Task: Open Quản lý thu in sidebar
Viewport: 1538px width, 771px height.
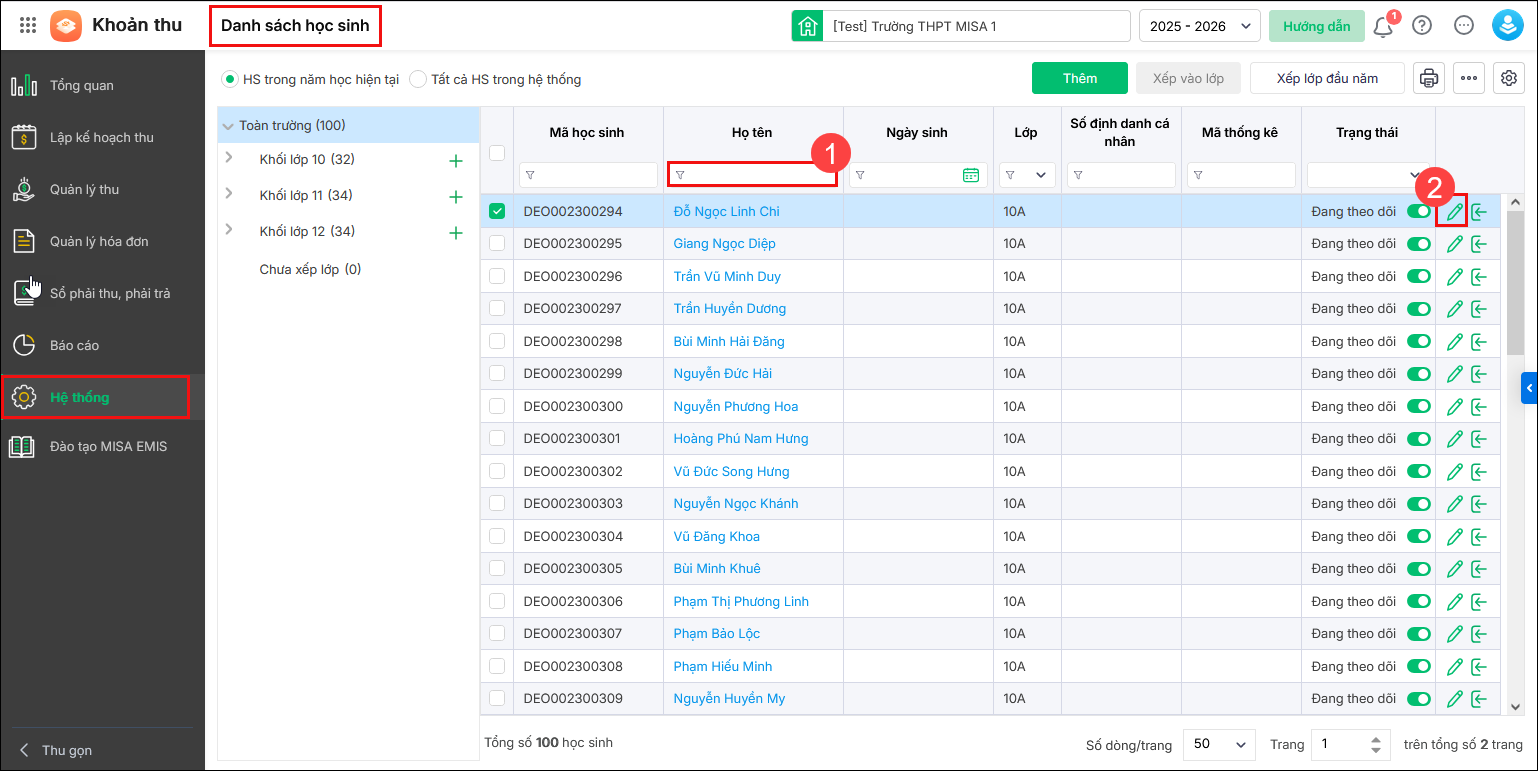Action: point(90,189)
